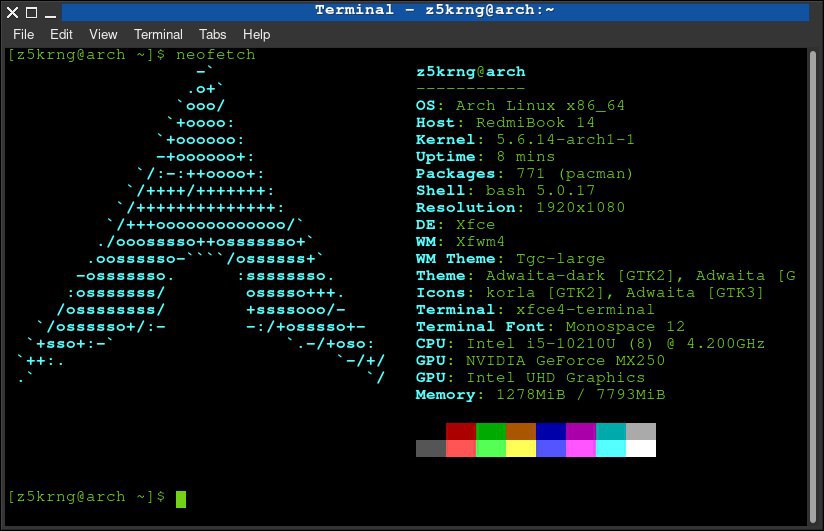824x531 pixels.
Task: Click the yellow color block
Action: pos(521,448)
